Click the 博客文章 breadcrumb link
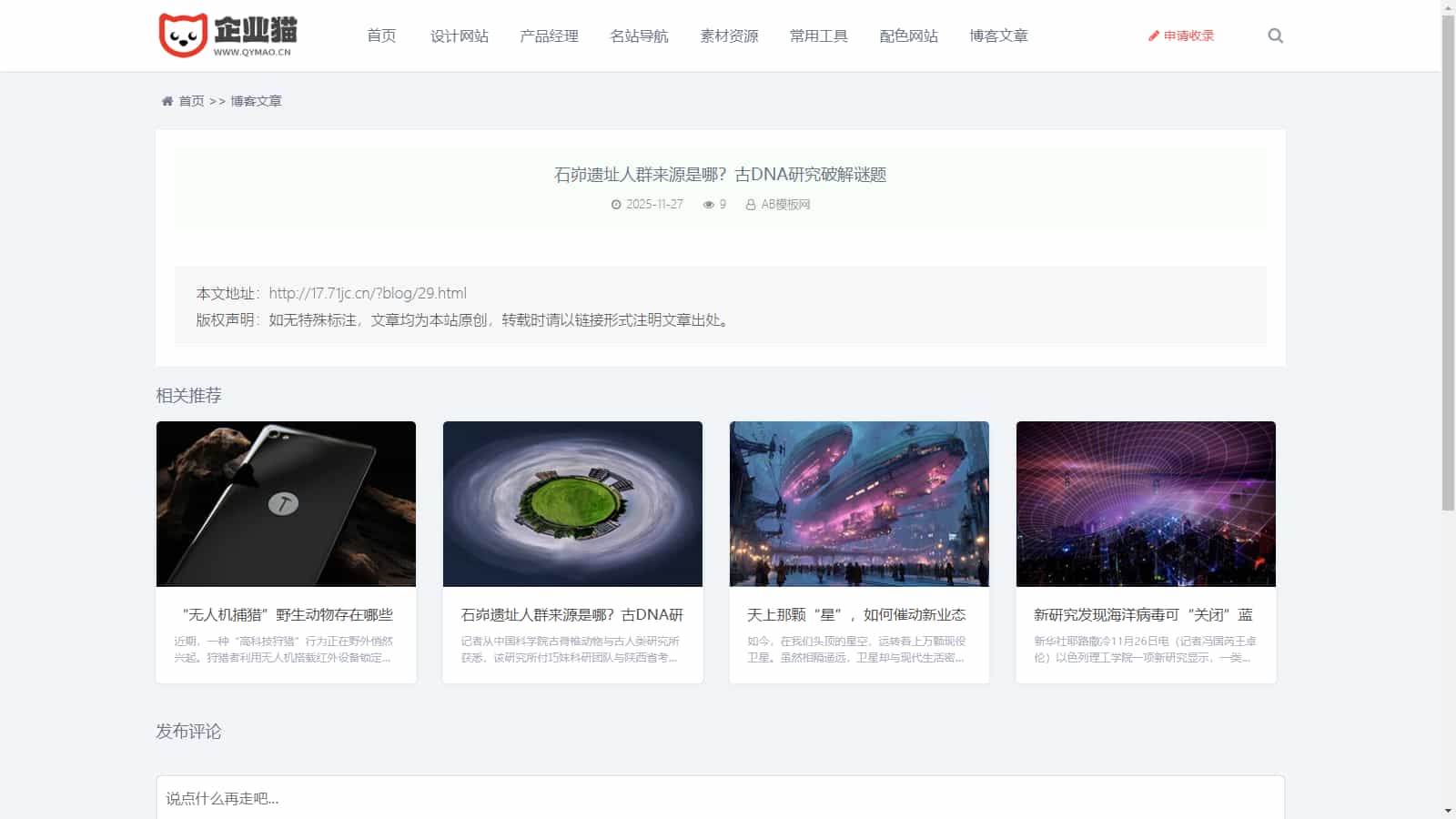1456x819 pixels. point(256,101)
